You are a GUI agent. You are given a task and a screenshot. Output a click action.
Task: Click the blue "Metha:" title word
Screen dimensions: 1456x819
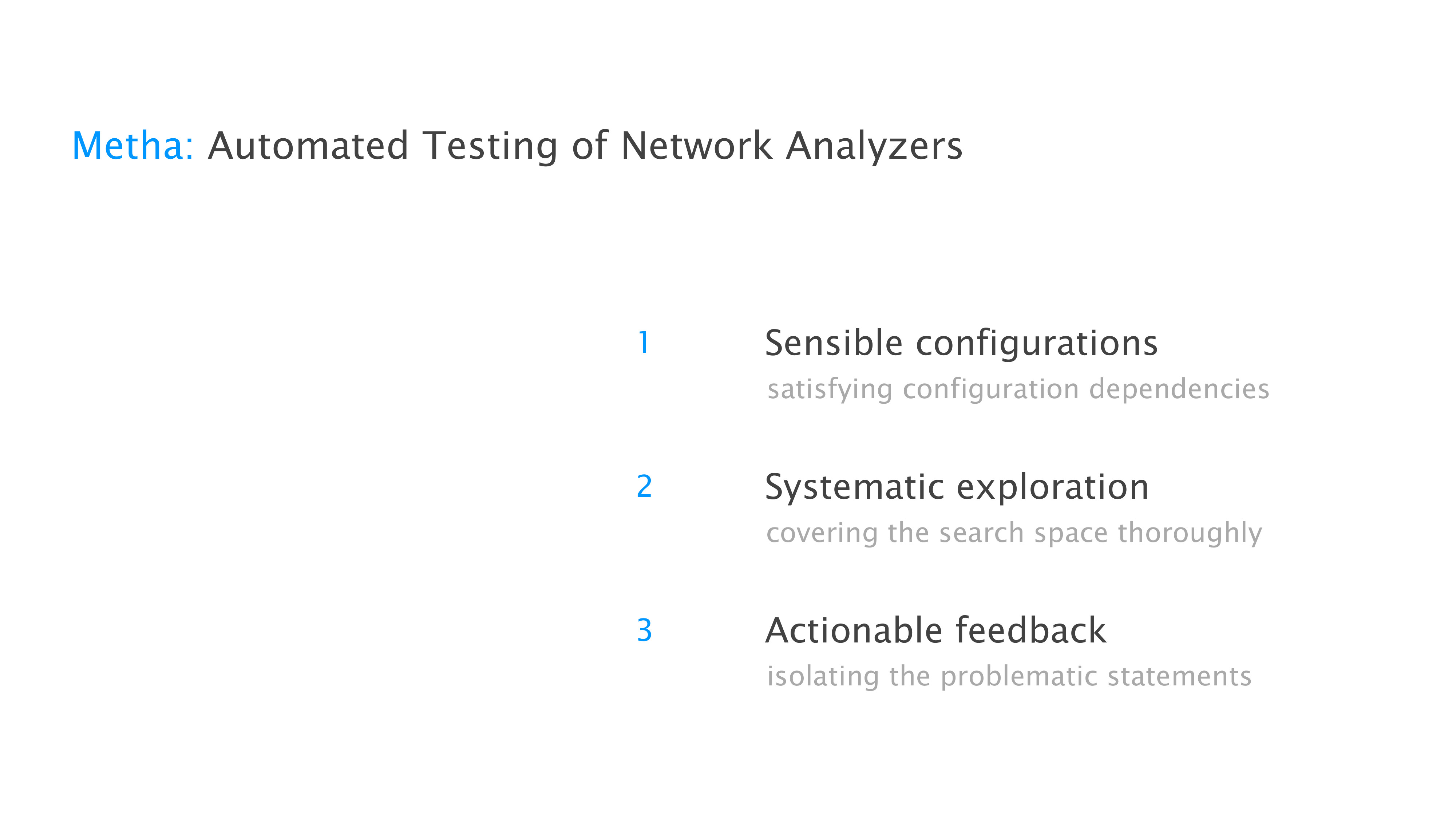coord(133,146)
